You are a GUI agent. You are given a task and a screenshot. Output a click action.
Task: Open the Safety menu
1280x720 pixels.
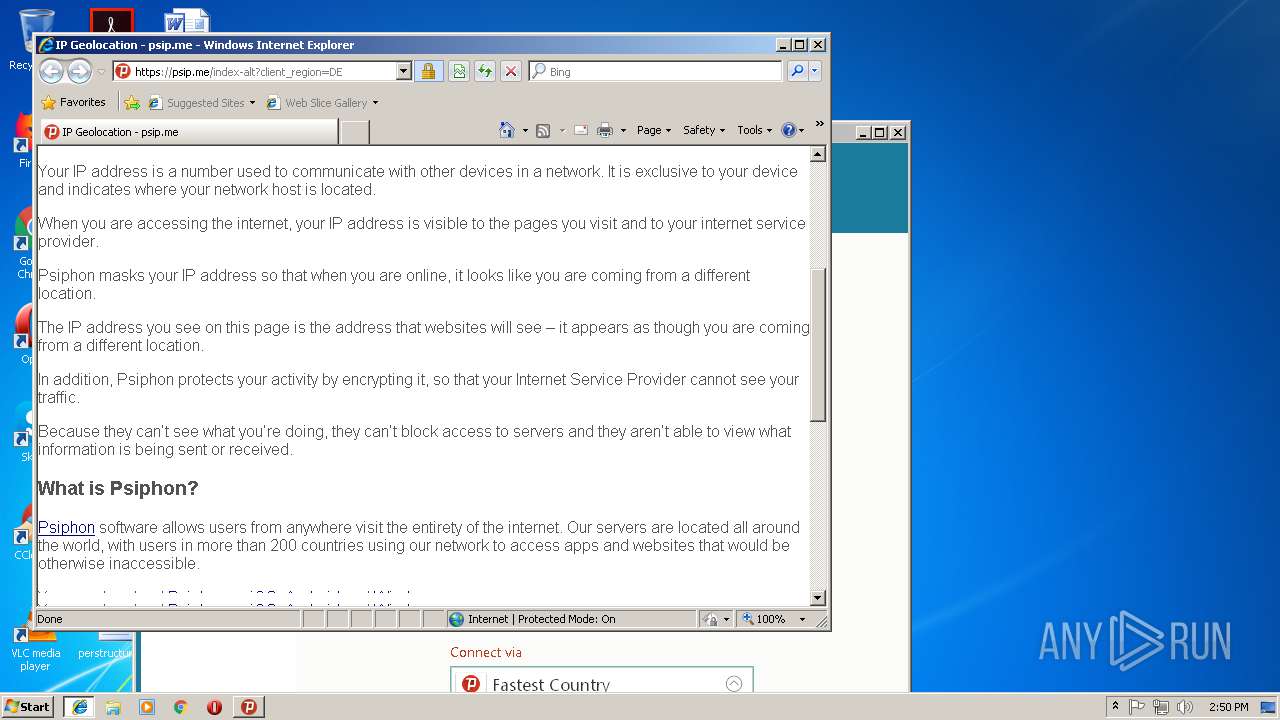pyautogui.click(x=704, y=130)
